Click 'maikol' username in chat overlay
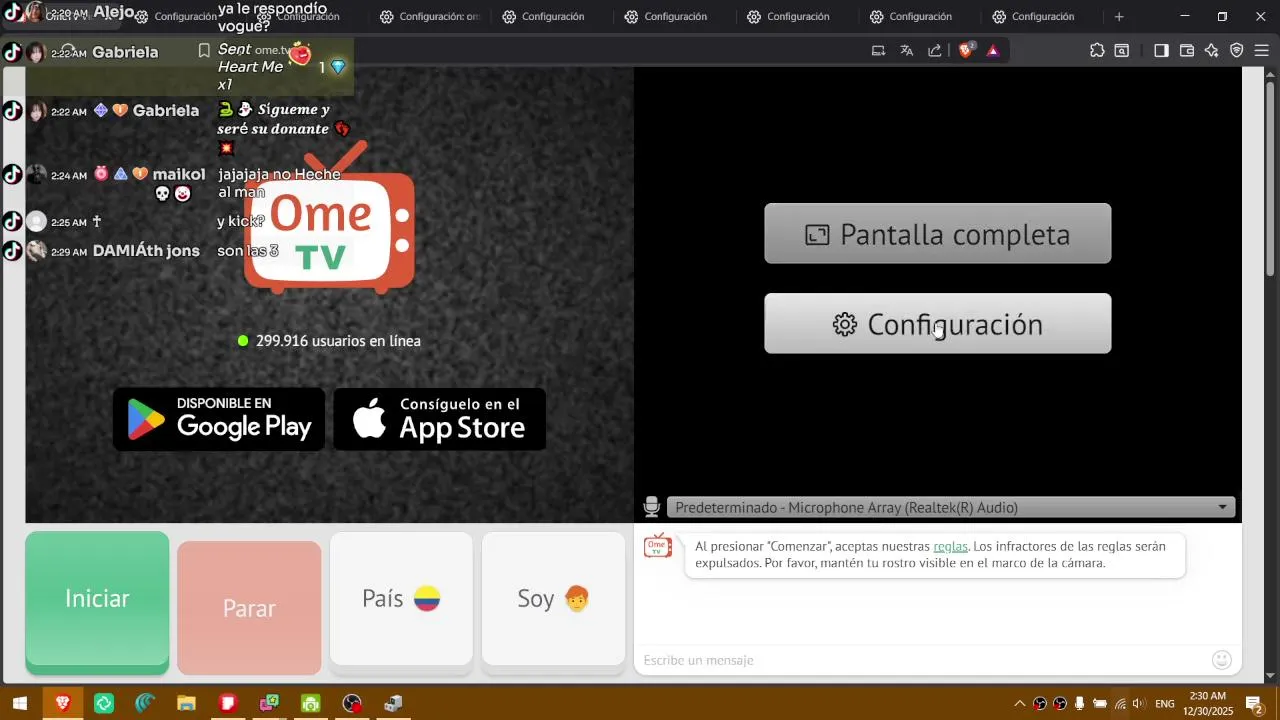Viewport: 1280px width, 720px height. pyautogui.click(x=179, y=175)
